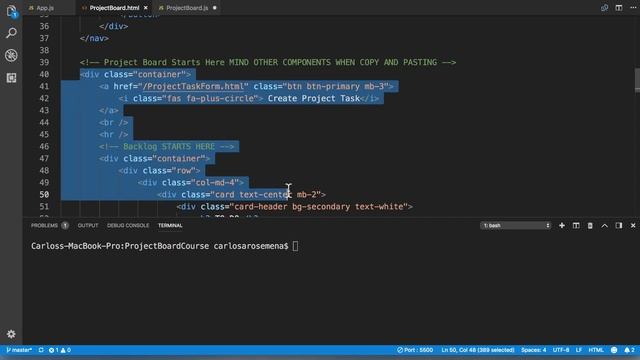Click the Ln 50, Col 48 position indicator
Viewport: 640px width, 360px height.
click(478, 350)
